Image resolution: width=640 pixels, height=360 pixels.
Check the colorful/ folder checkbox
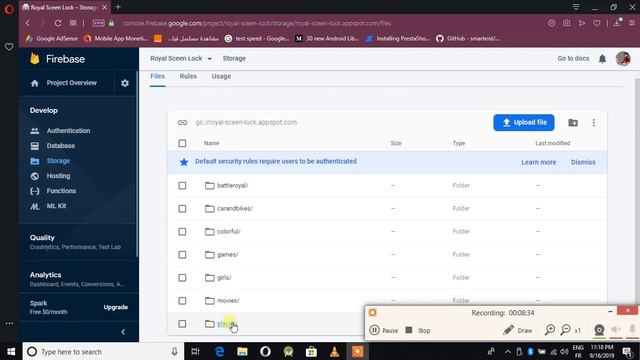point(182,232)
